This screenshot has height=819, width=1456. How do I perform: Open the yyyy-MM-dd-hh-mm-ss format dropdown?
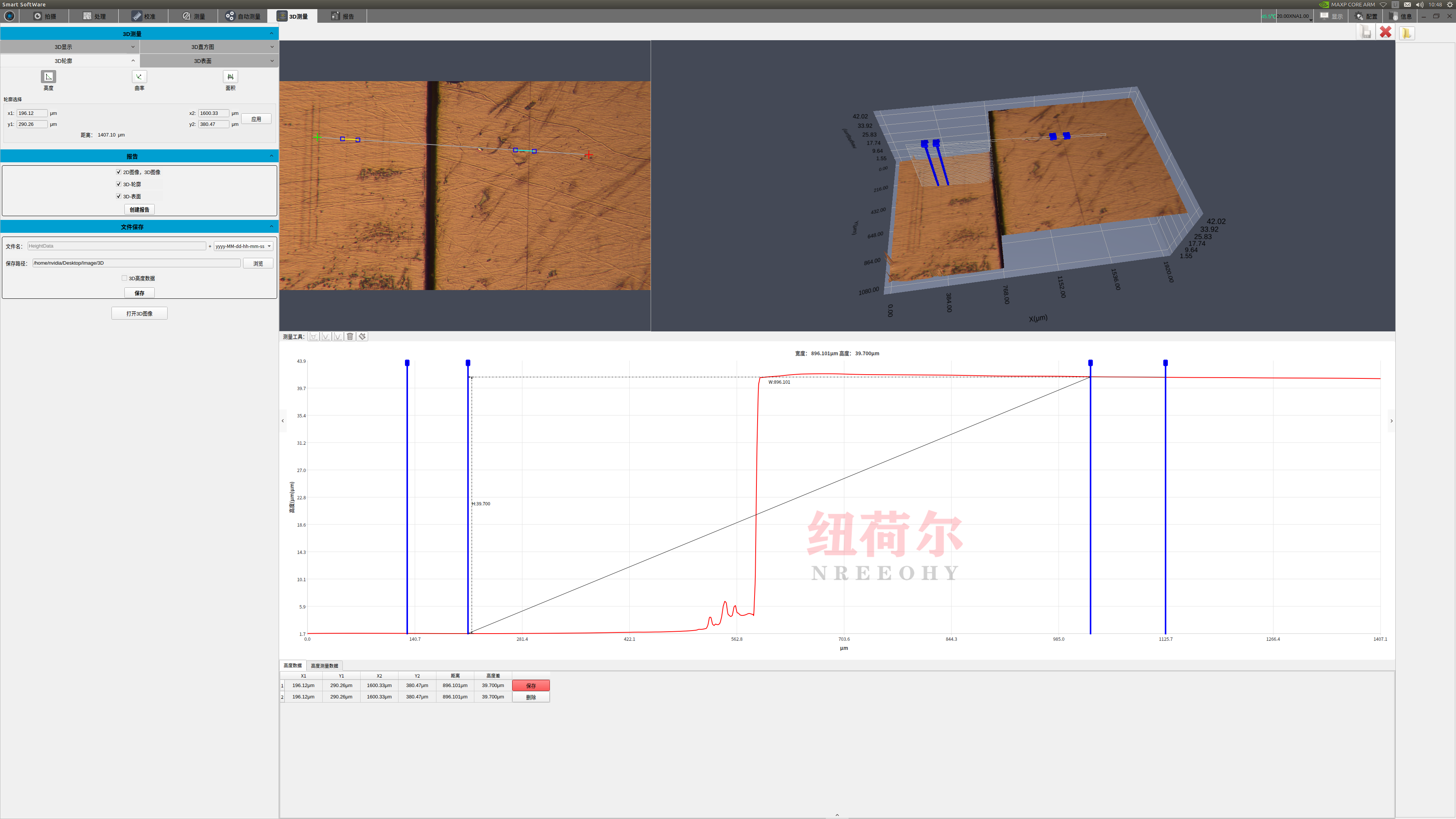click(x=243, y=246)
